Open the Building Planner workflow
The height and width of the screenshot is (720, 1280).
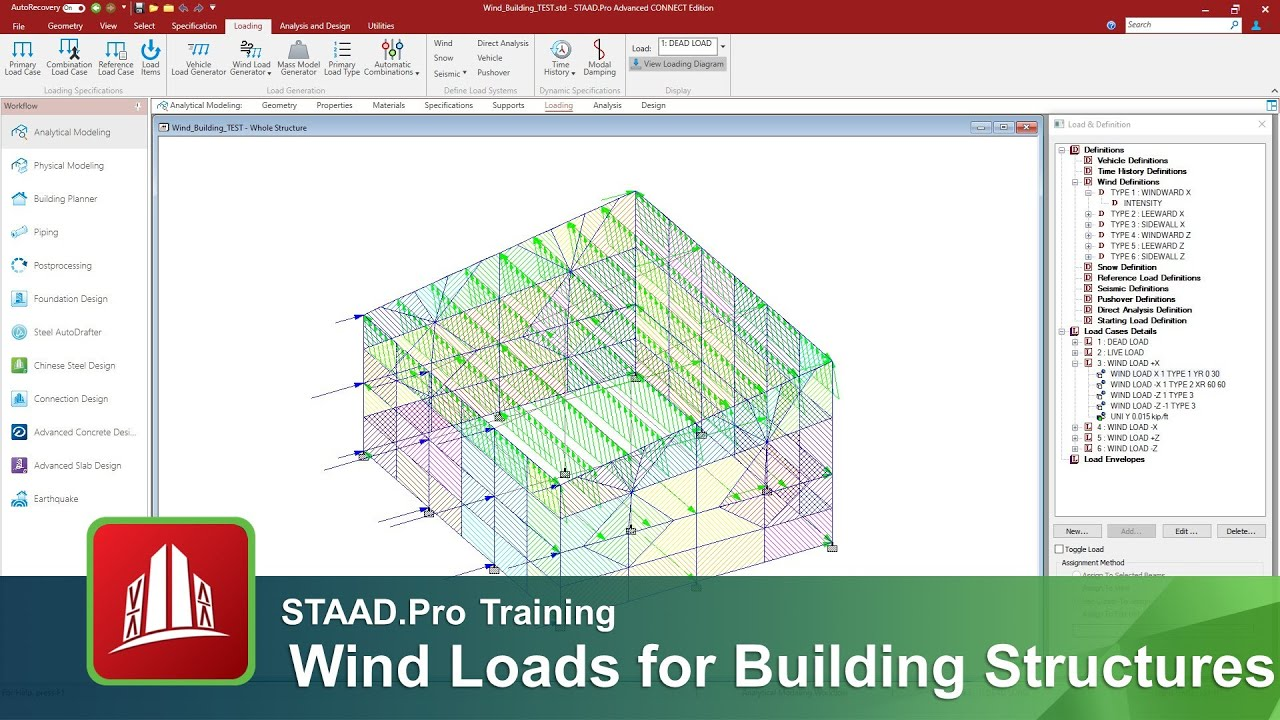74,199
